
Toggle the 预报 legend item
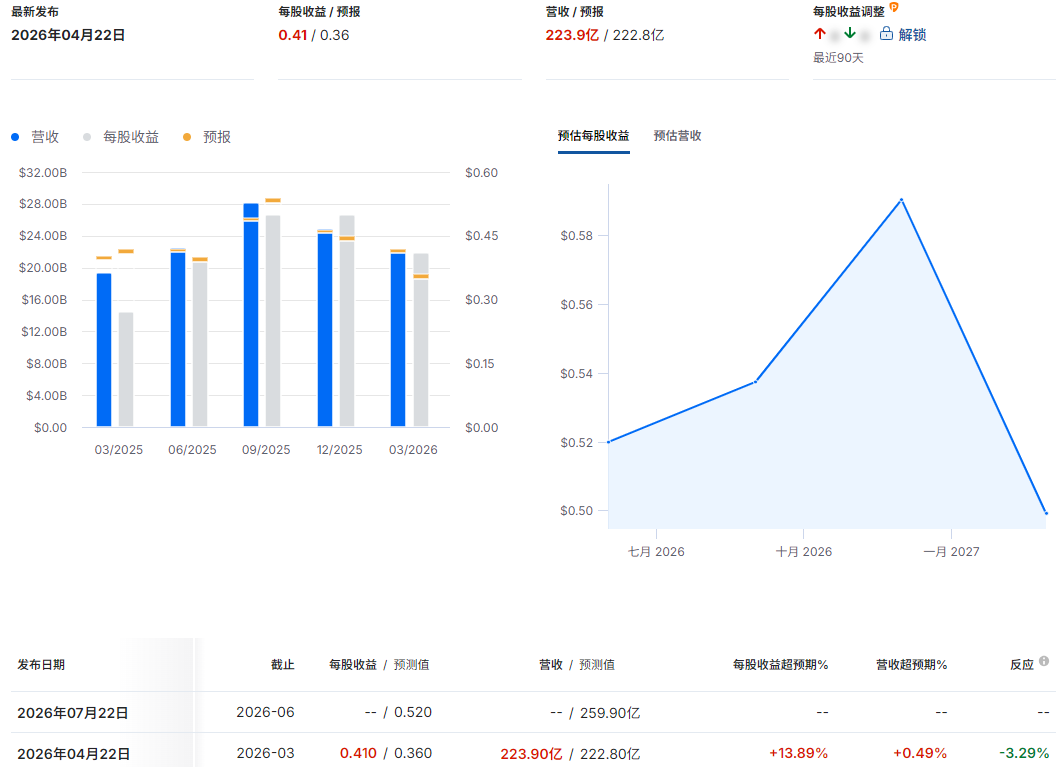(x=207, y=137)
